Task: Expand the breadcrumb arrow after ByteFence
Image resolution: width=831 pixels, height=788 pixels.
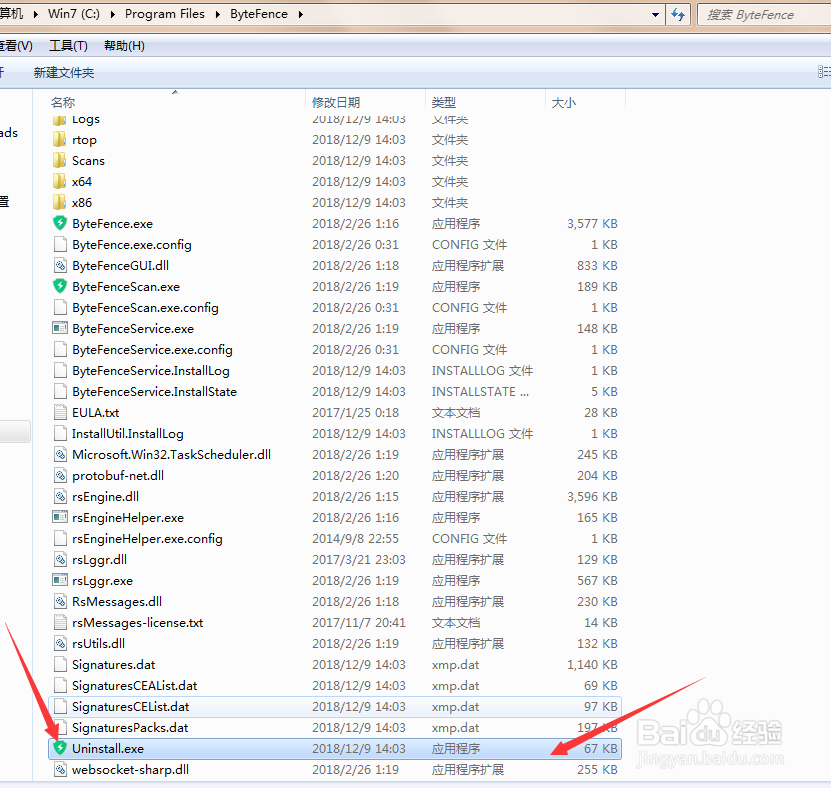Action: point(300,14)
